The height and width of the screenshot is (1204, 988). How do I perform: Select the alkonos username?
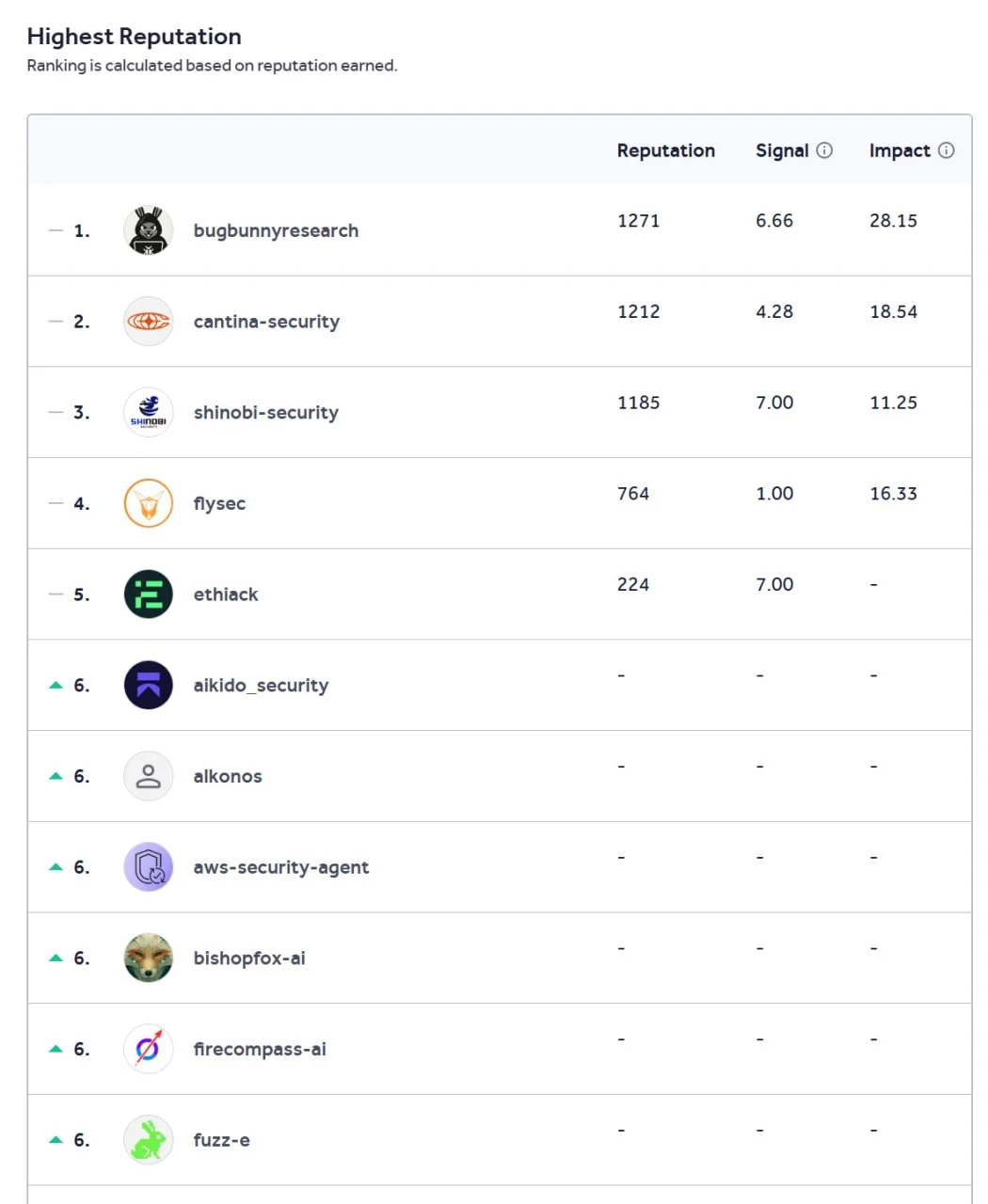pyautogui.click(x=228, y=776)
